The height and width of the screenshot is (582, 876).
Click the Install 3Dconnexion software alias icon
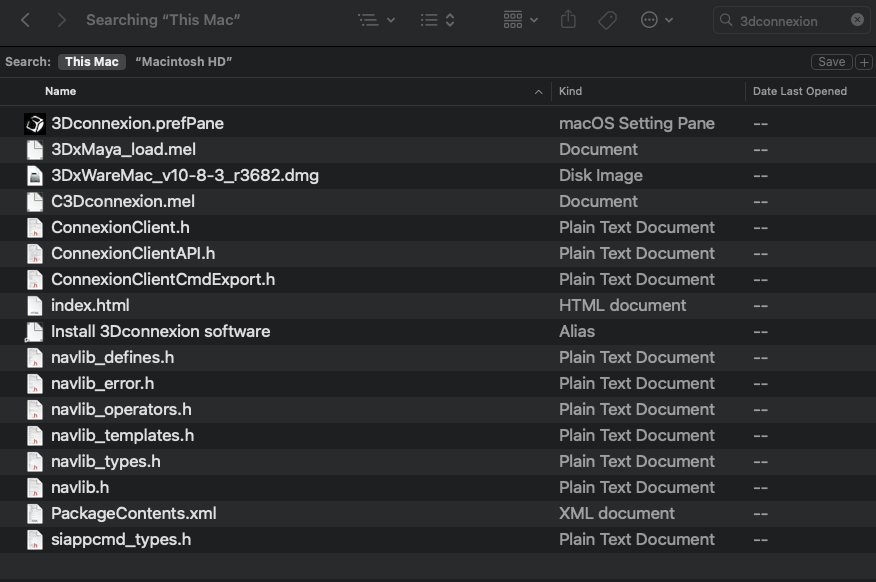coord(35,332)
